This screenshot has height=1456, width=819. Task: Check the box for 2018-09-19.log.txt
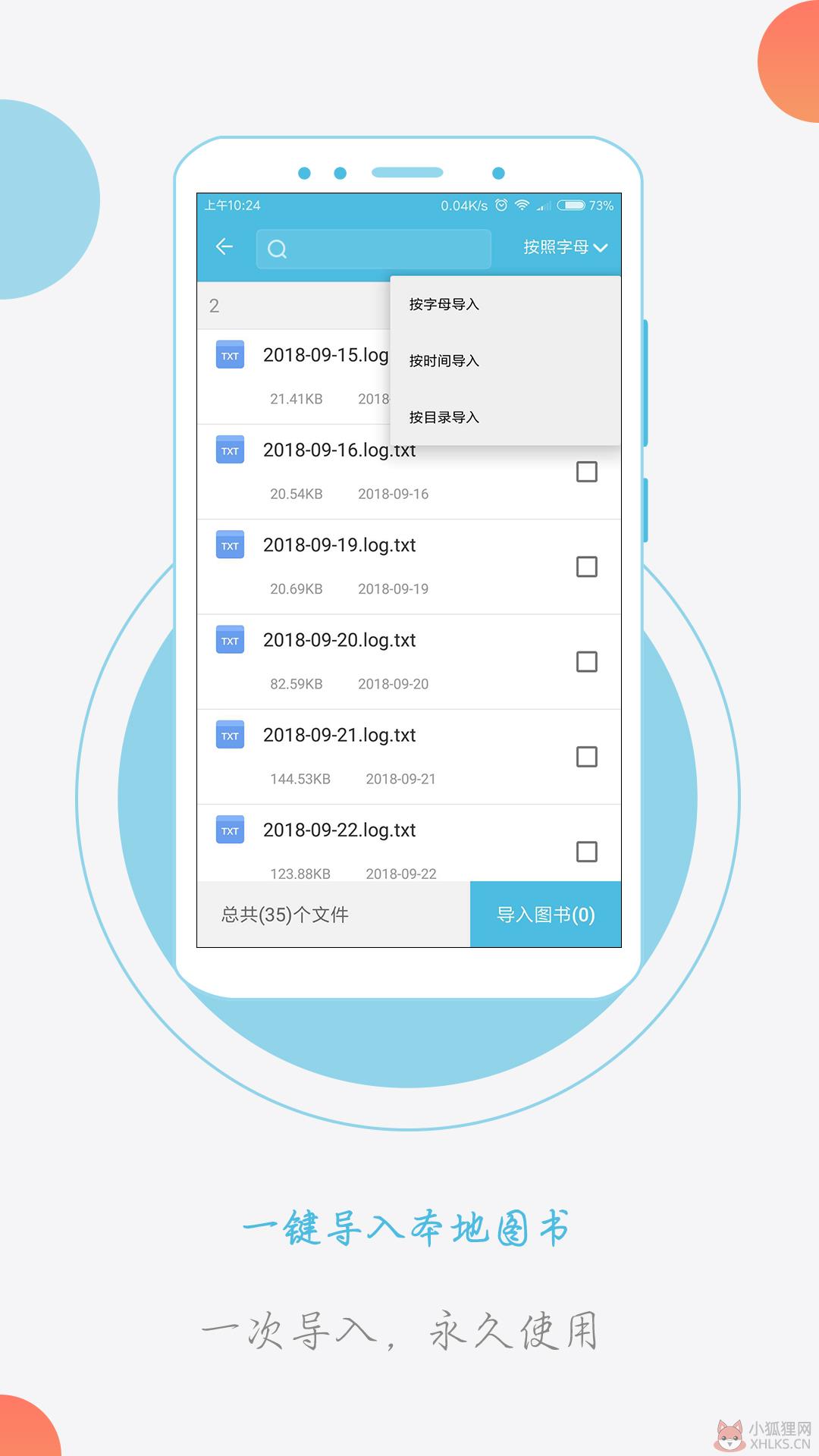pos(587,566)
